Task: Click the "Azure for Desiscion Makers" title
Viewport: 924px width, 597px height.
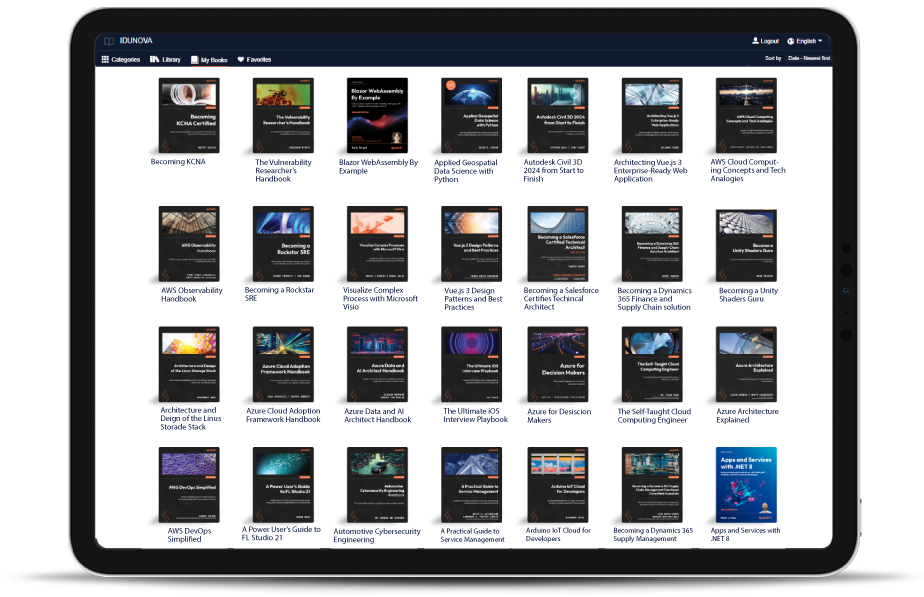Action: 559,415
